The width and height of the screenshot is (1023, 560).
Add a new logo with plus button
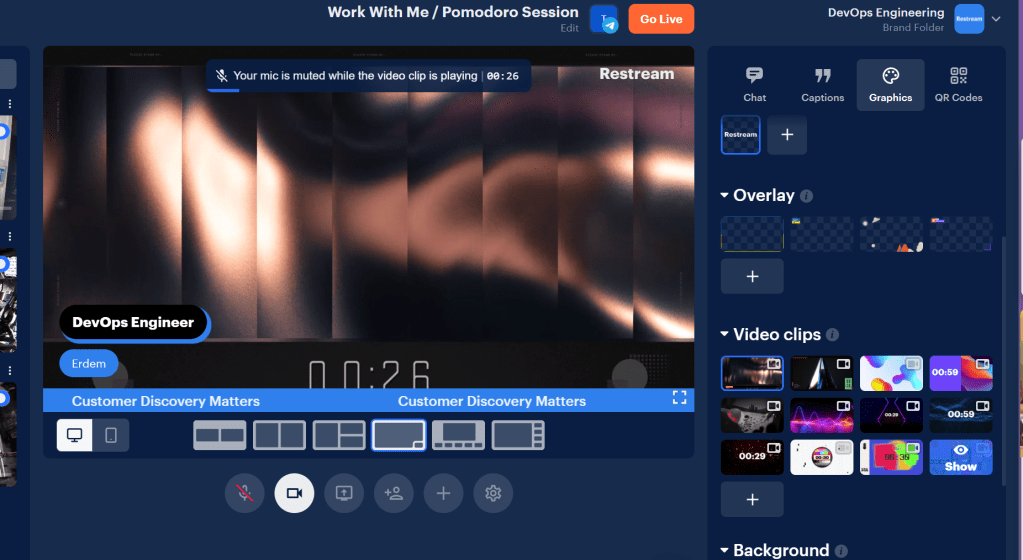787,135
